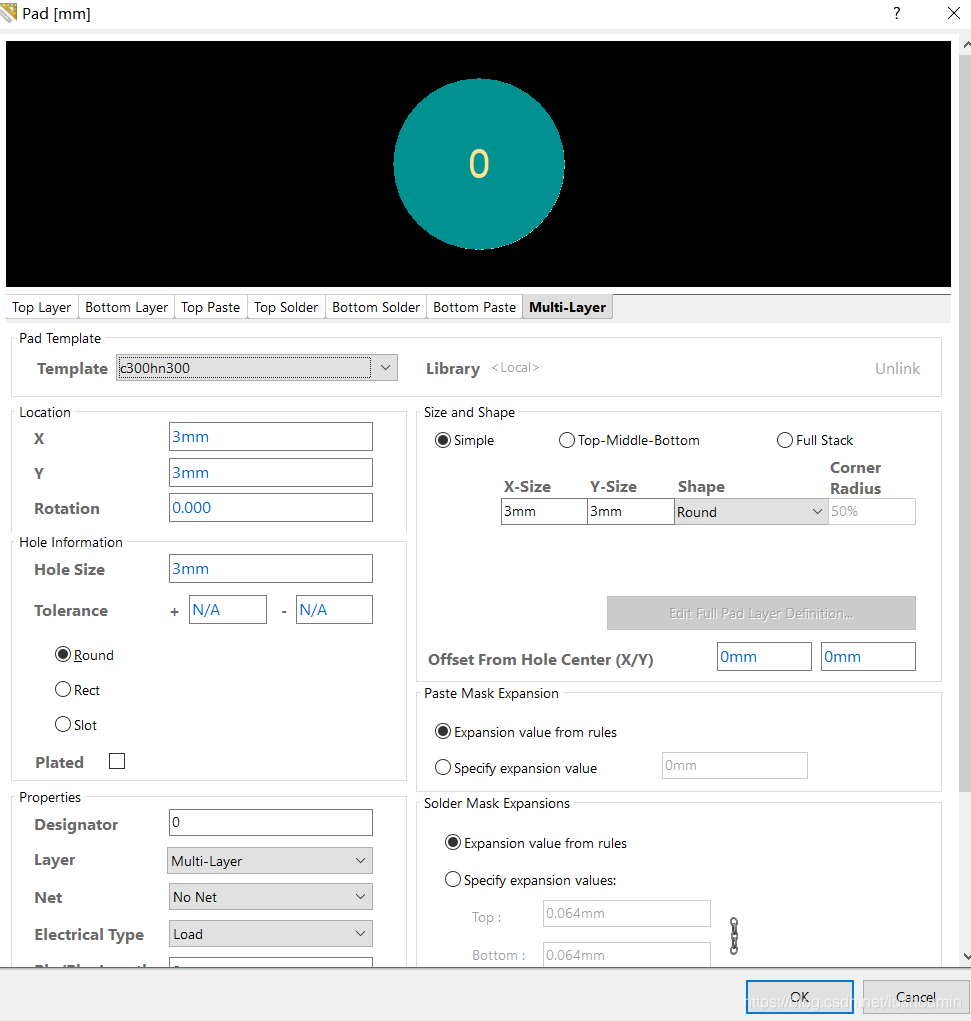This screenshot has width=971, height=1021.
Task: Select the Slot hole shape option
Action: 64,725
